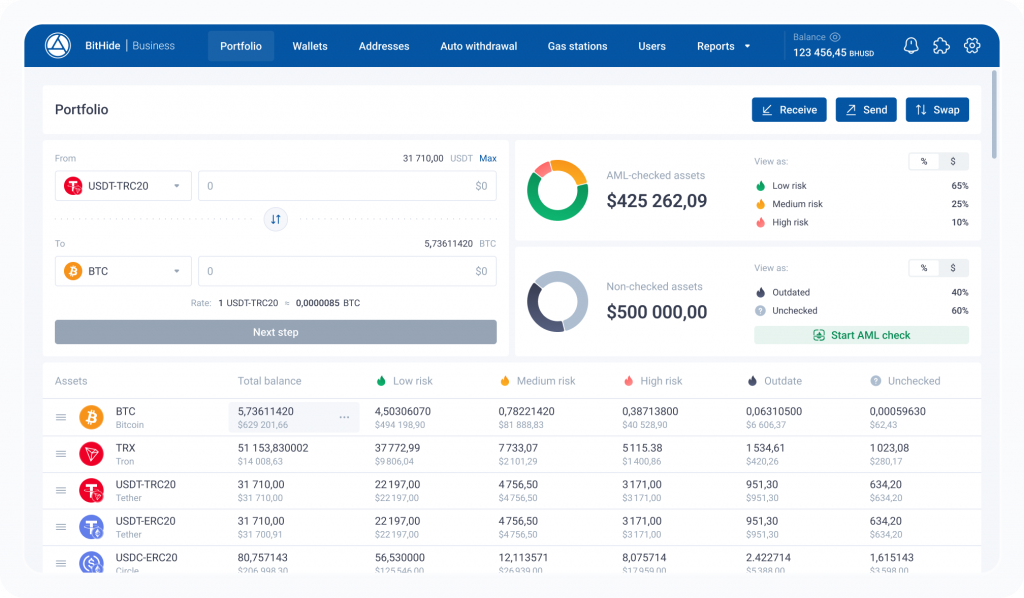
Task: Toggle balance visibility eye icon
Action: click(x=835, y=37)
